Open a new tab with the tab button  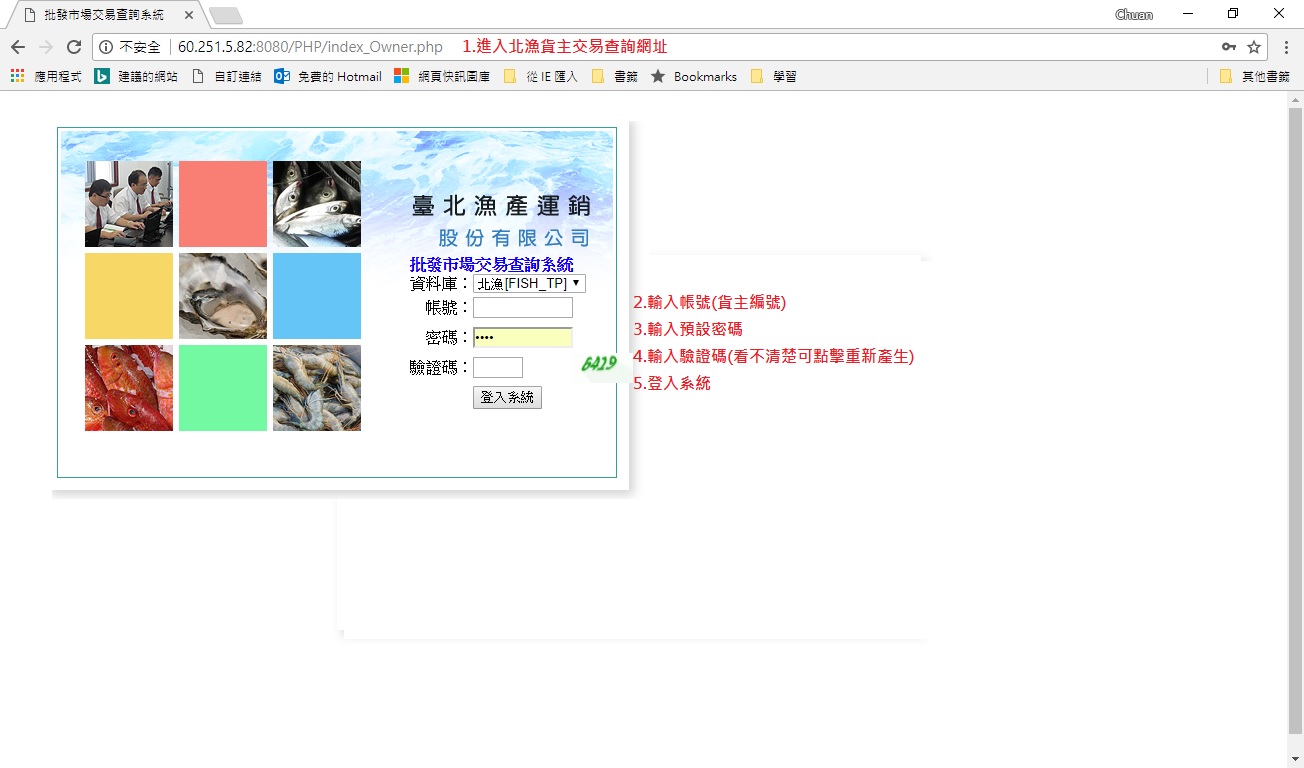[226, 15]
